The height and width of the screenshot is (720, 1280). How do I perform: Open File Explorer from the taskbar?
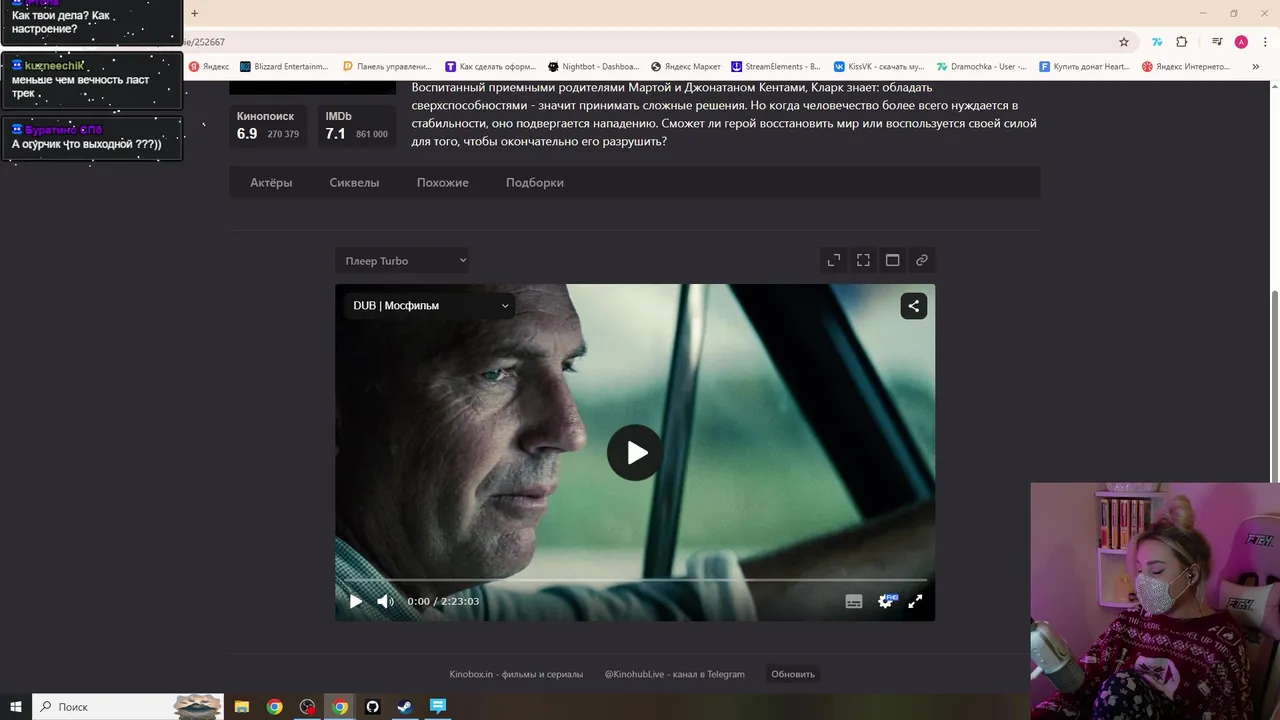(x=242, y=706)
